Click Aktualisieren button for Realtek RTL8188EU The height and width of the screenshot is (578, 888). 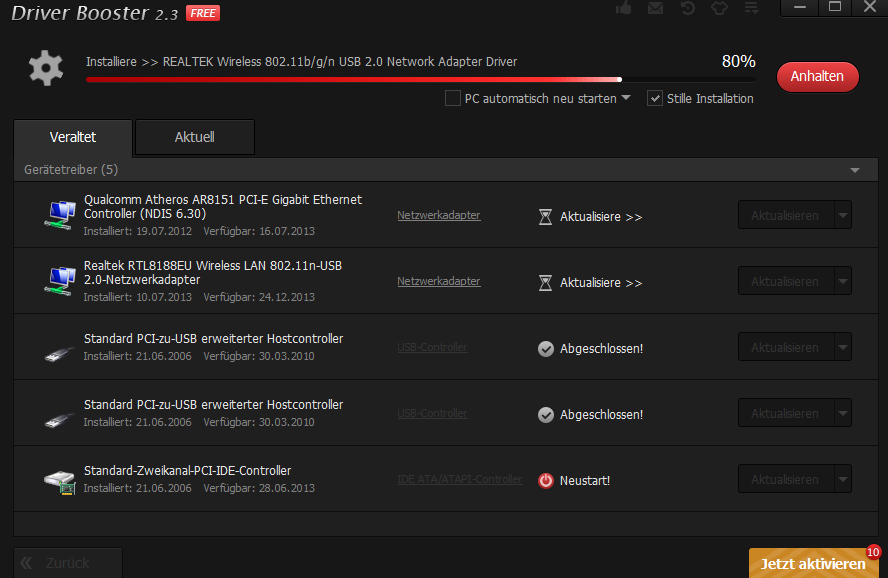click(x=785, y=281)
